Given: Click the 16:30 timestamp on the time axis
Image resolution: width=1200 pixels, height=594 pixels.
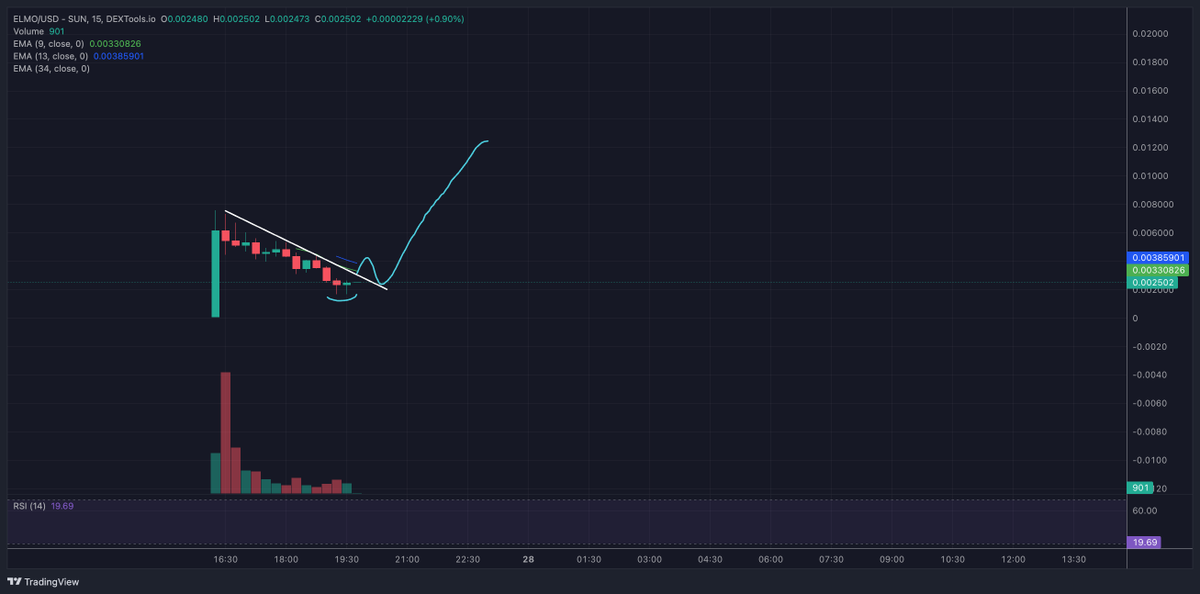Looking at the screenshot, I should 225,560.
